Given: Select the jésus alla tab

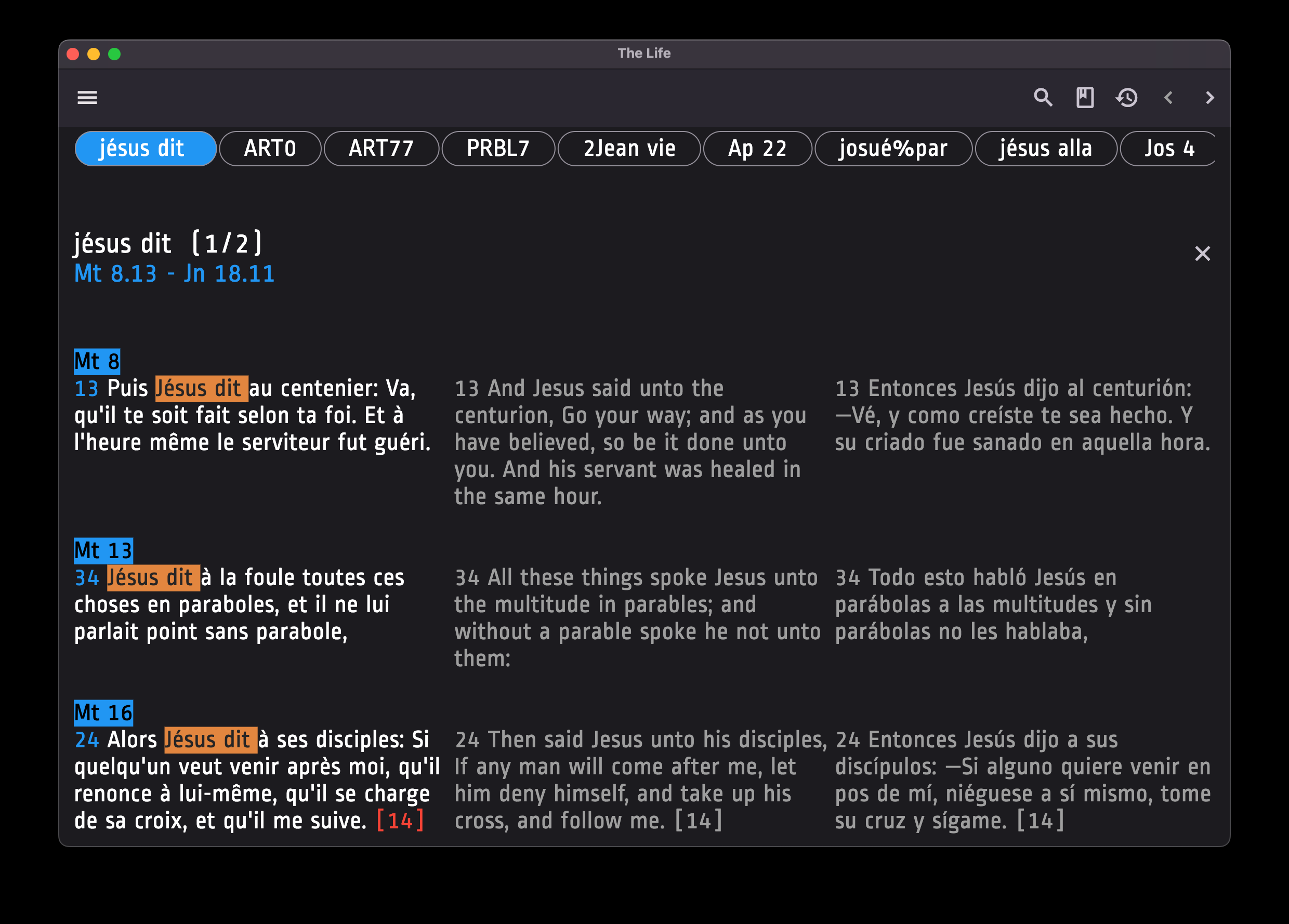Looking at the screenshot, I should (1046, 149).
